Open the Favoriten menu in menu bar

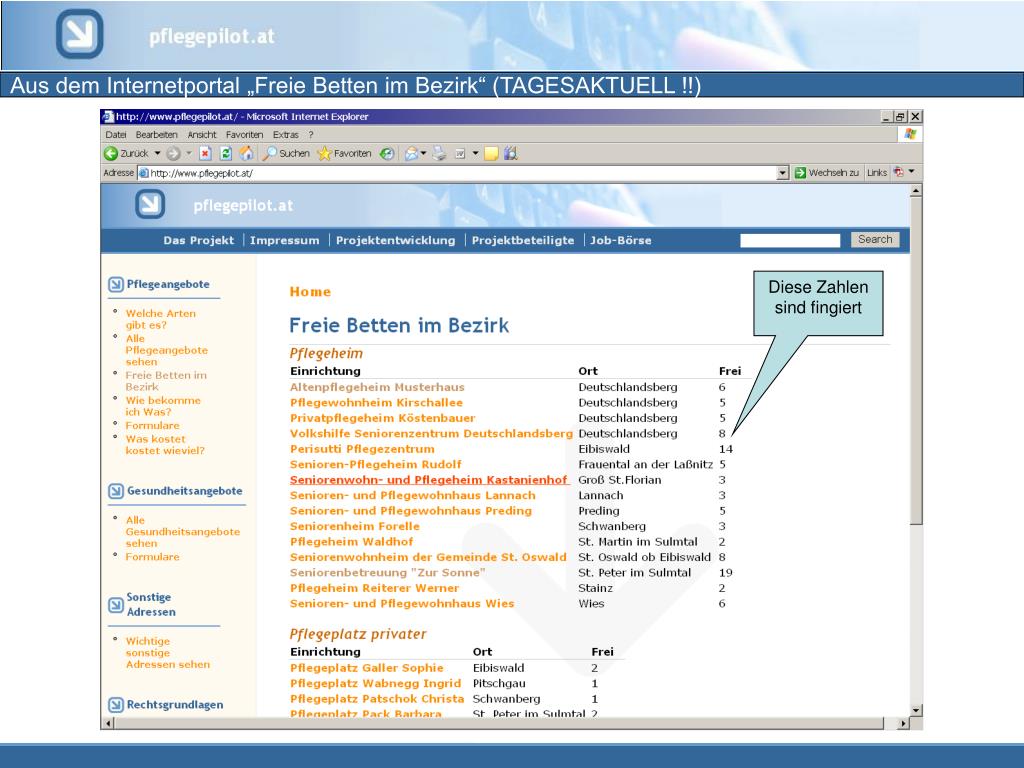coord(244,135)
